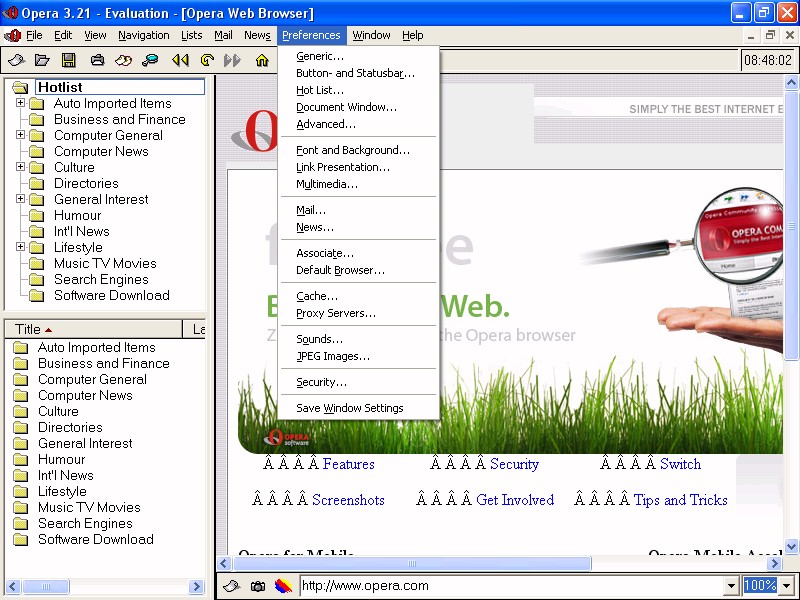
Task: Select Software Download in the Hotlist tree
Action: pyautogui.click(x=112, y=295)
